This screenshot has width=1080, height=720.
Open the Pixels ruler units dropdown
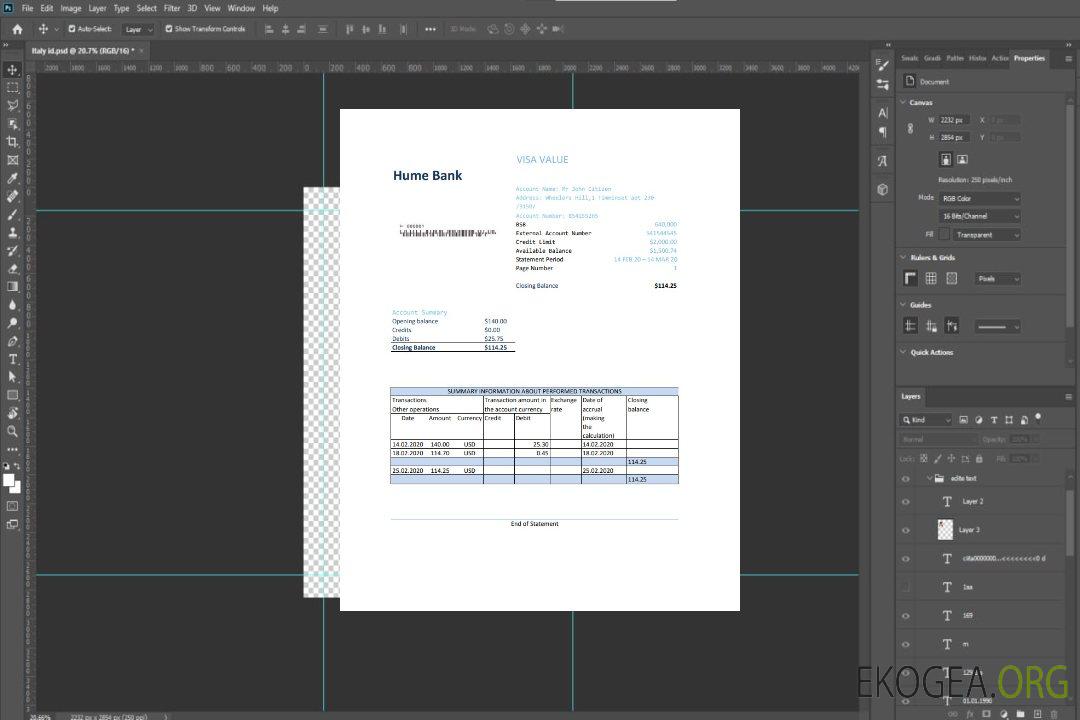[997, 279]
